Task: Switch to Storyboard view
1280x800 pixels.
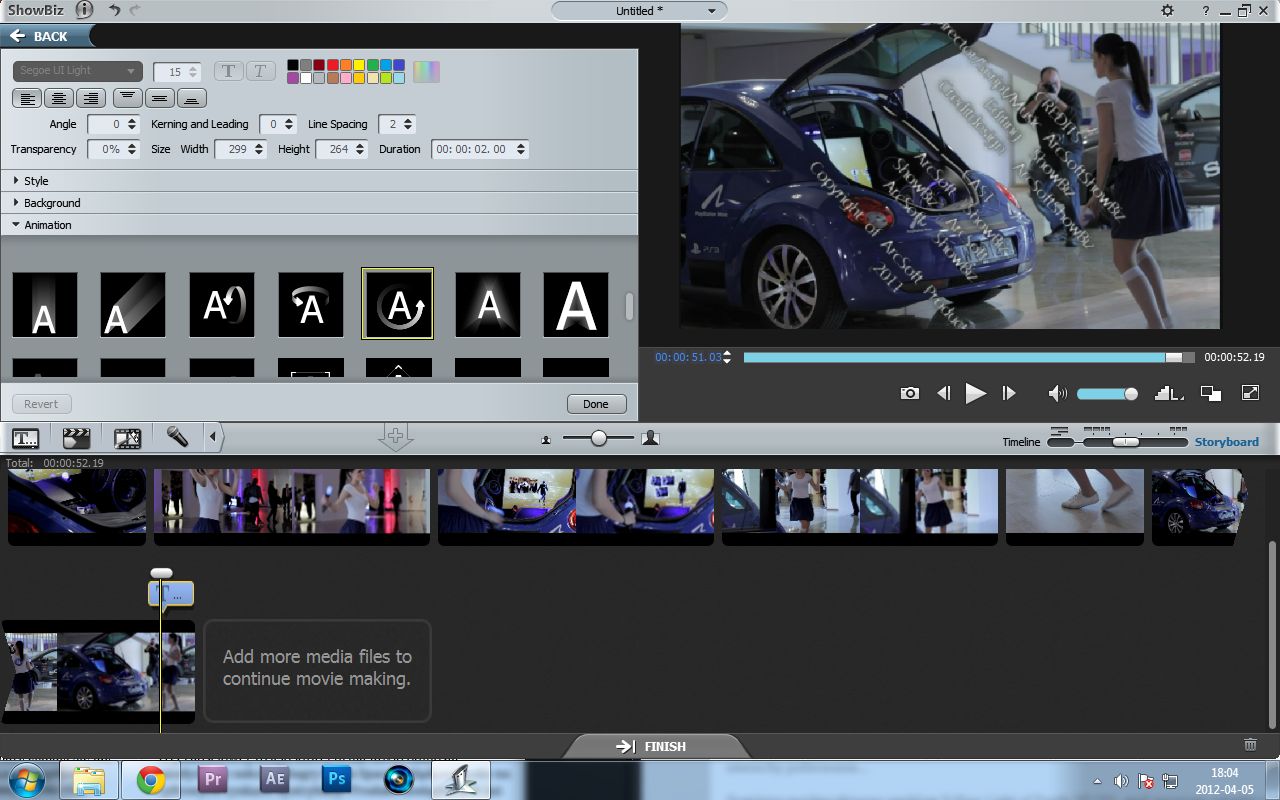Action: click(1227, 442)
